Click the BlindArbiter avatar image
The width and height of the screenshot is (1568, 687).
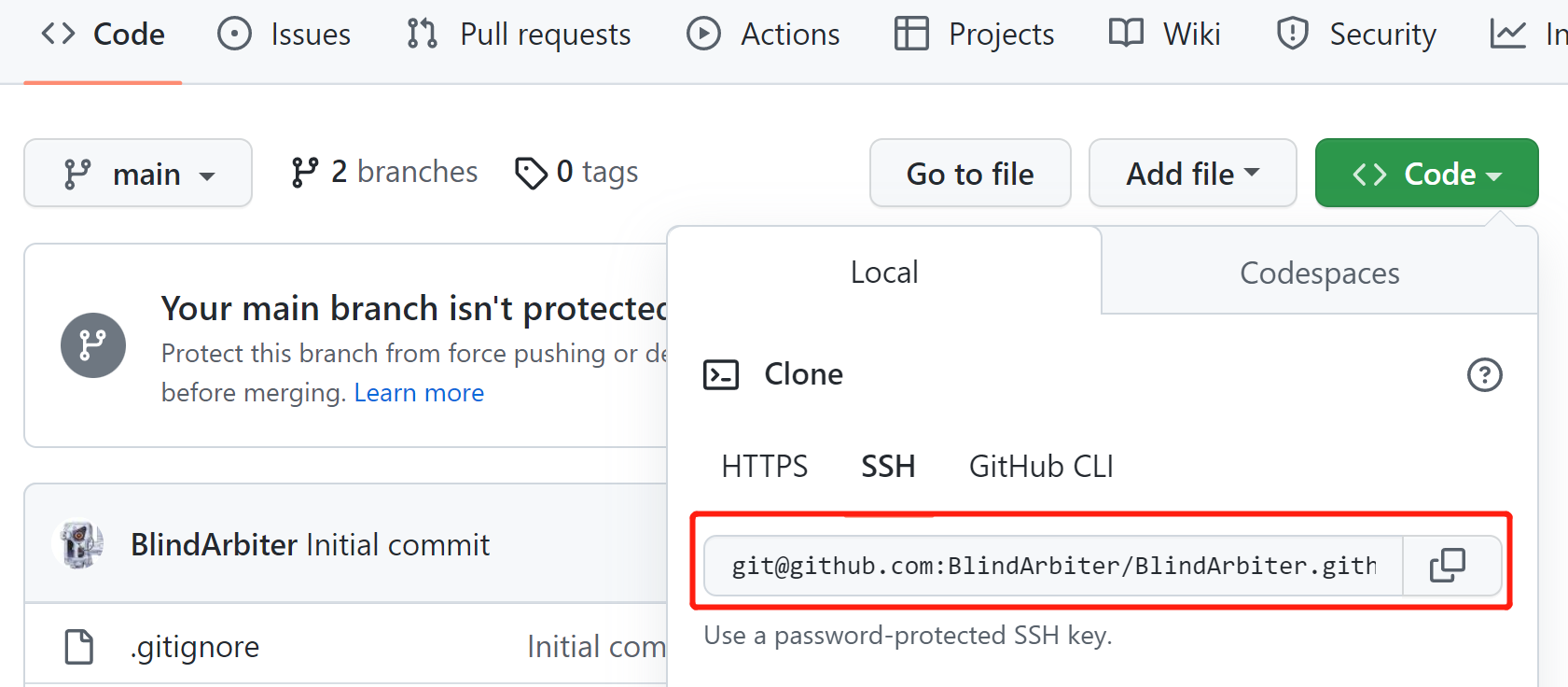point(81,545)
